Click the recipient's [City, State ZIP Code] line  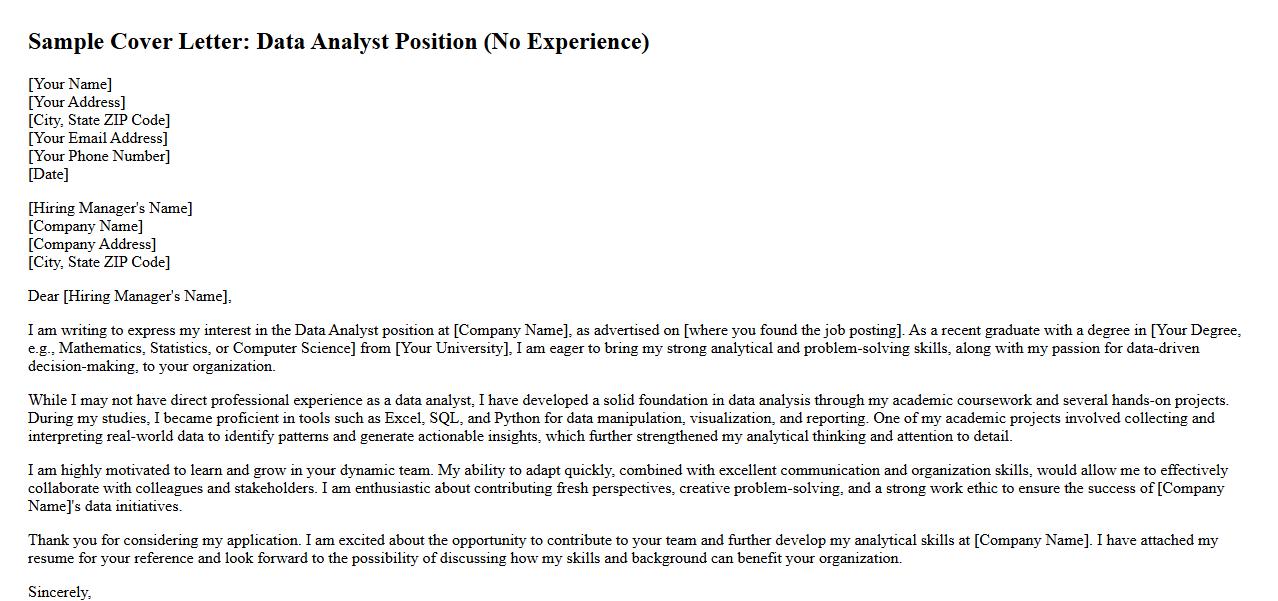click(x=99, y=262)
